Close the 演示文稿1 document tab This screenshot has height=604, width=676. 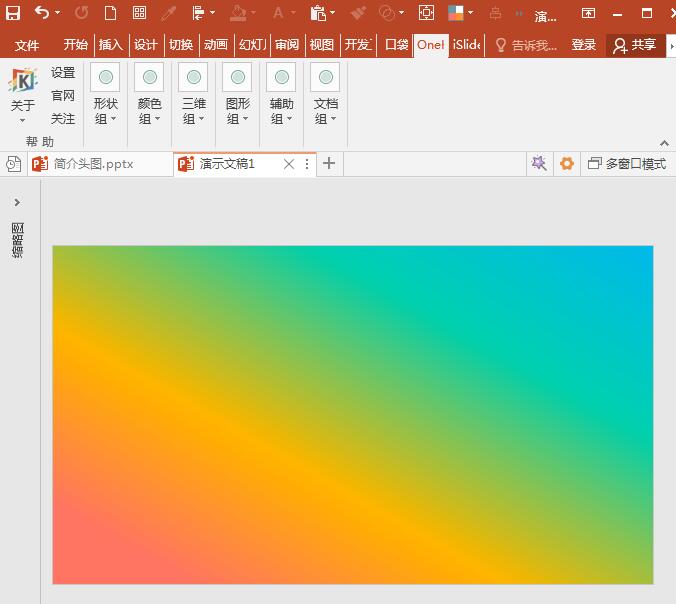coord(289,164)
